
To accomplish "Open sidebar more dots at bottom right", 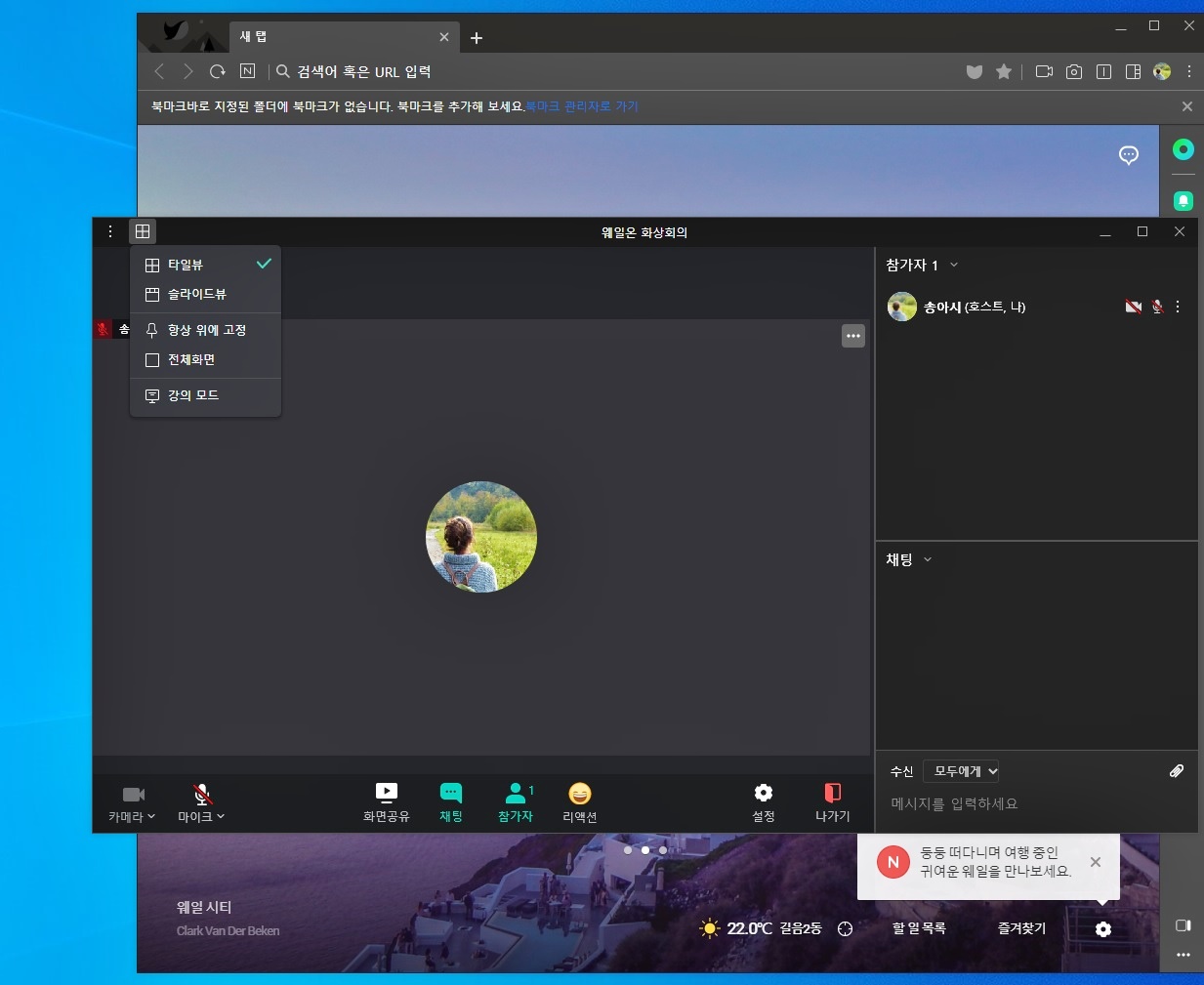I will (1183, 955).
